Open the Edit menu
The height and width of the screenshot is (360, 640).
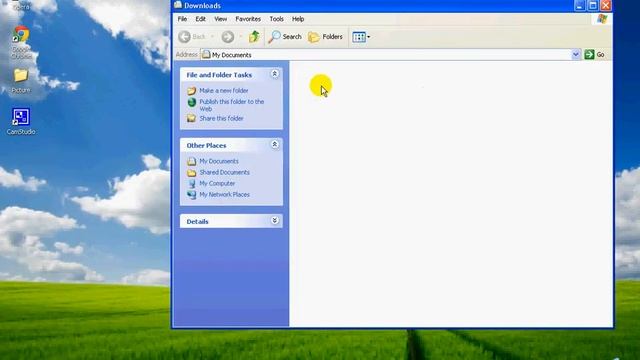pos(200,19)
